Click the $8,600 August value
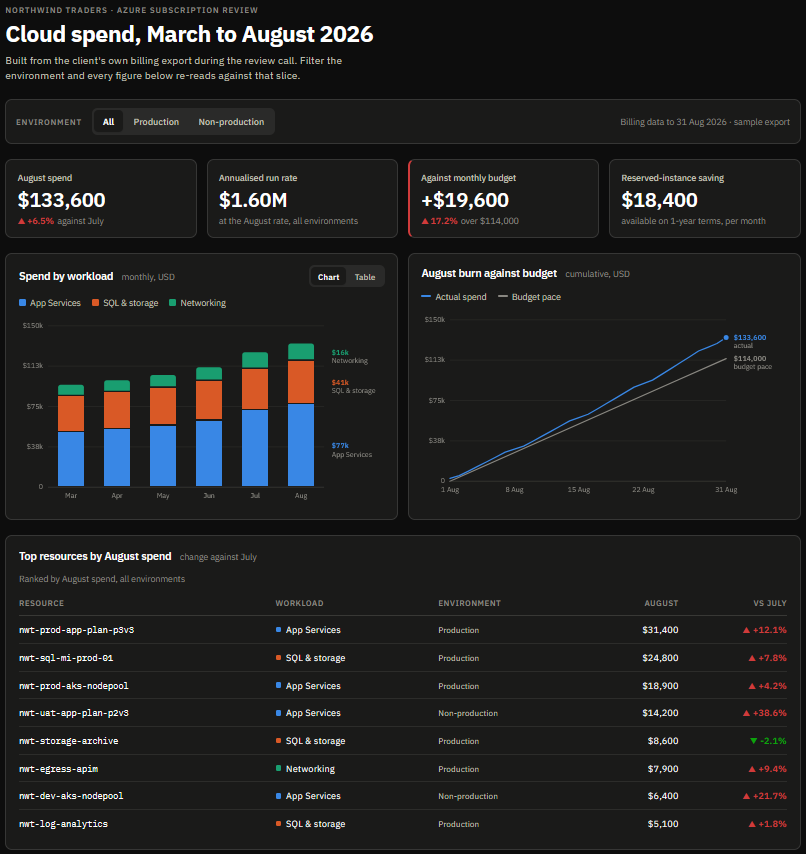 pyautogui.click(x=663, y=741)
